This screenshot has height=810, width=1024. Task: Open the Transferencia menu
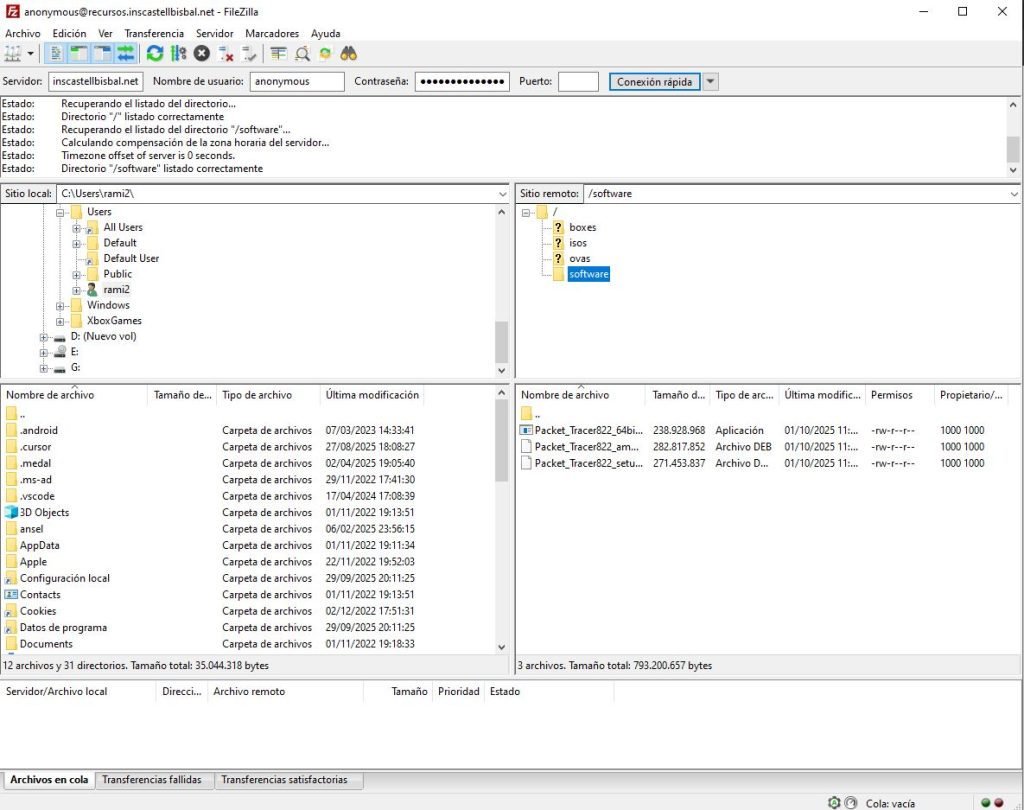pyautogui.click(x=154, y=33)
